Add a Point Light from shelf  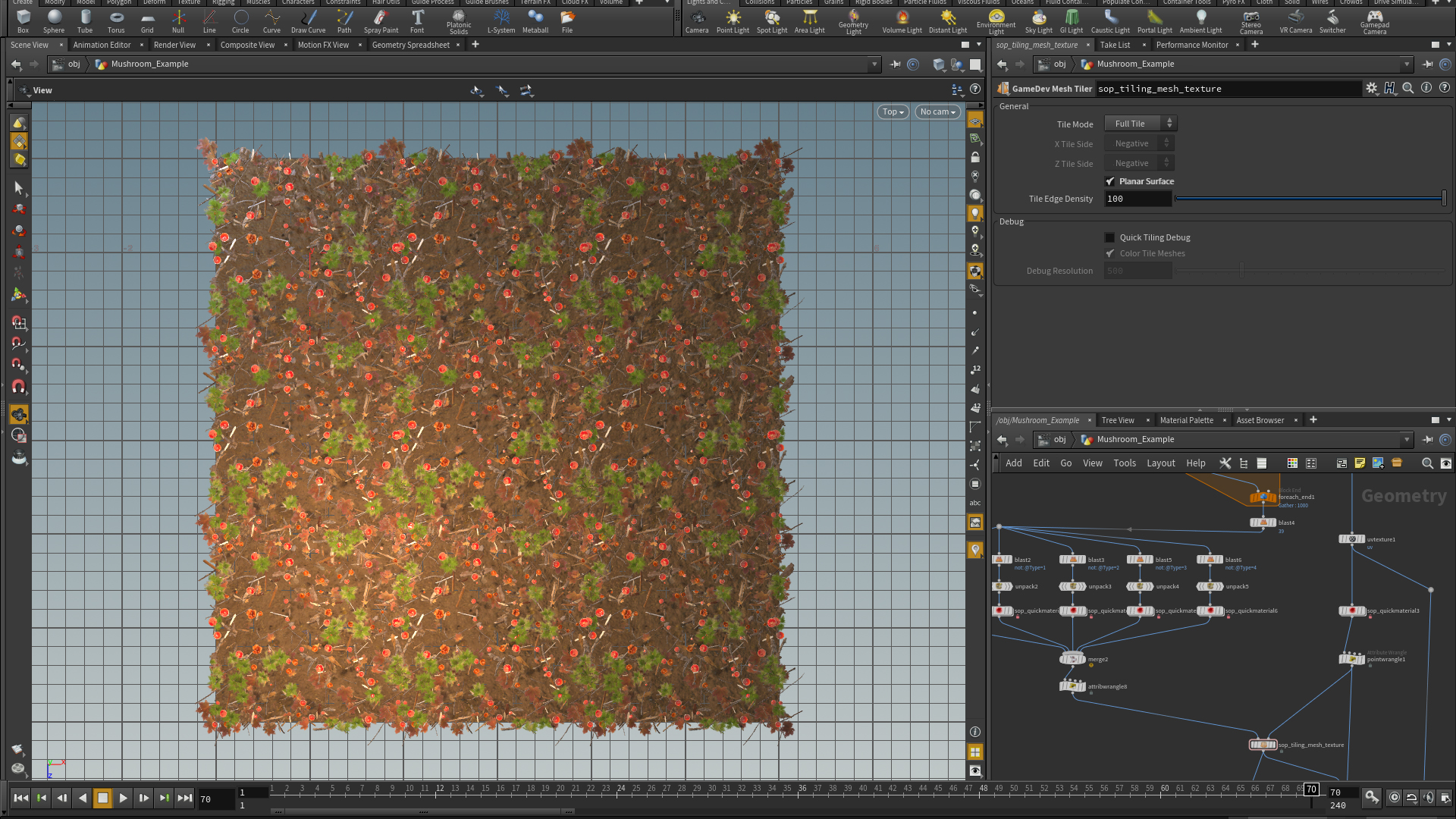pos(733,20)
